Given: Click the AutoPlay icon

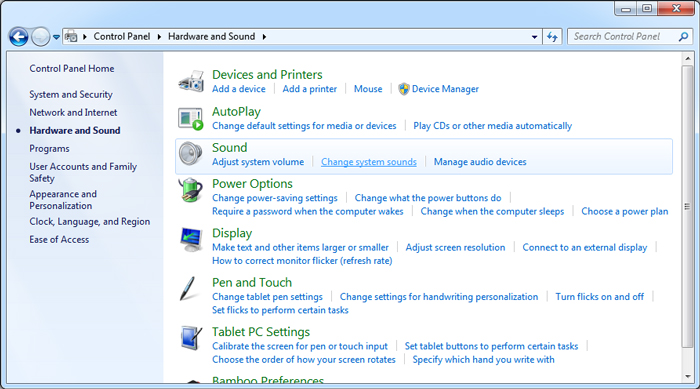Looking at the screenshot, I should click(191, 118).
